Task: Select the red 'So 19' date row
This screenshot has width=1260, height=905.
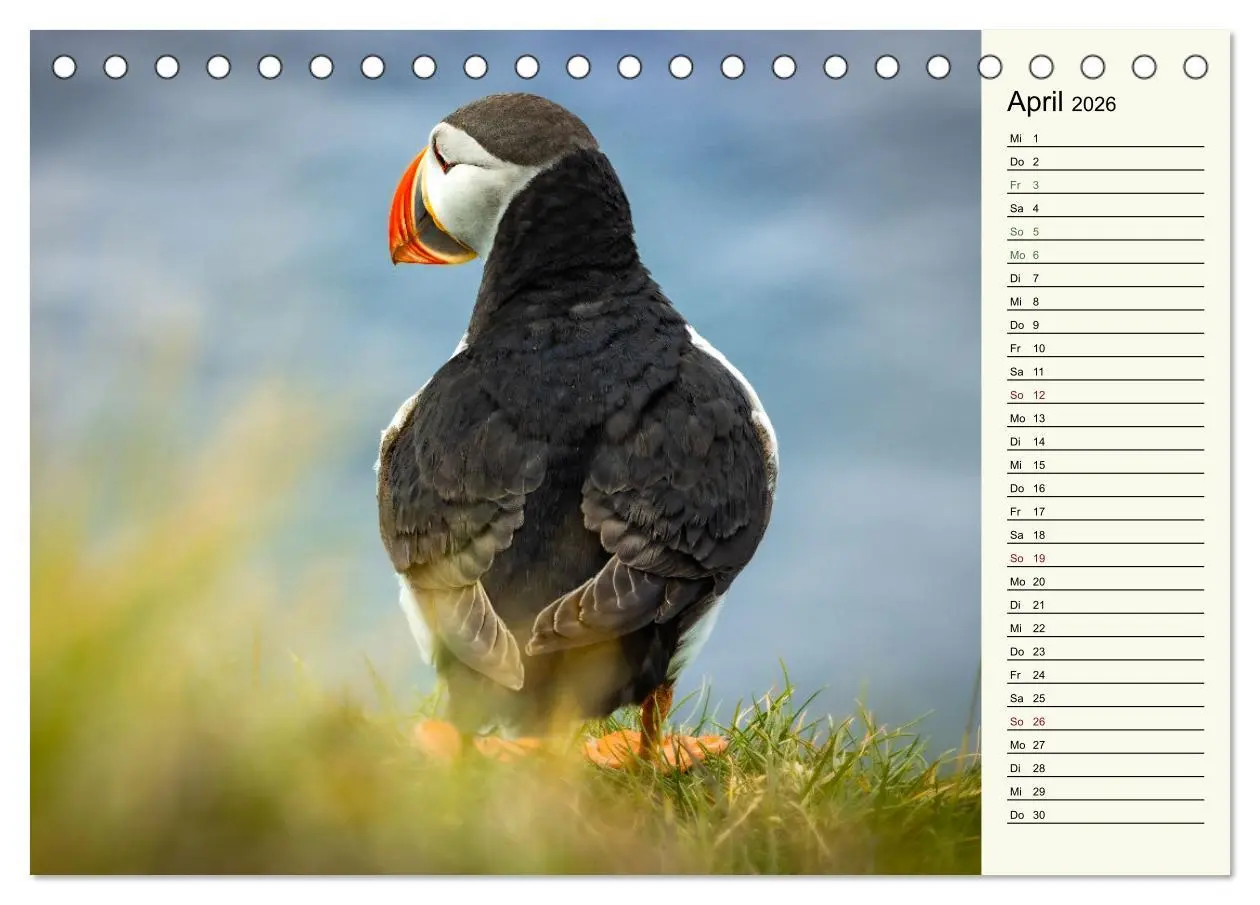Action: pos(1105,558)
